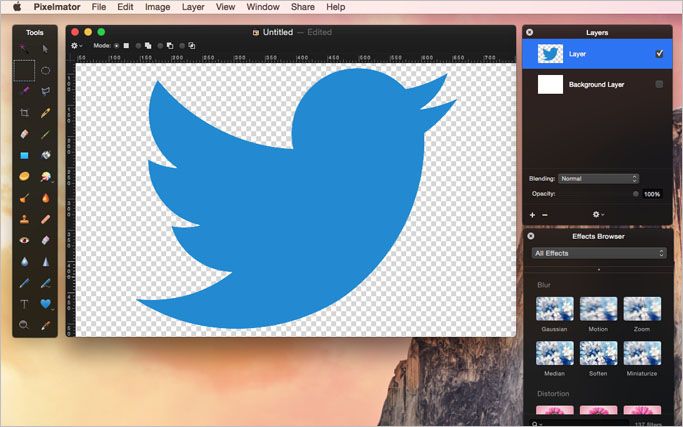Select the color-wheel lollipop Twirl tool
683x427 pixels.
(45, 176)
